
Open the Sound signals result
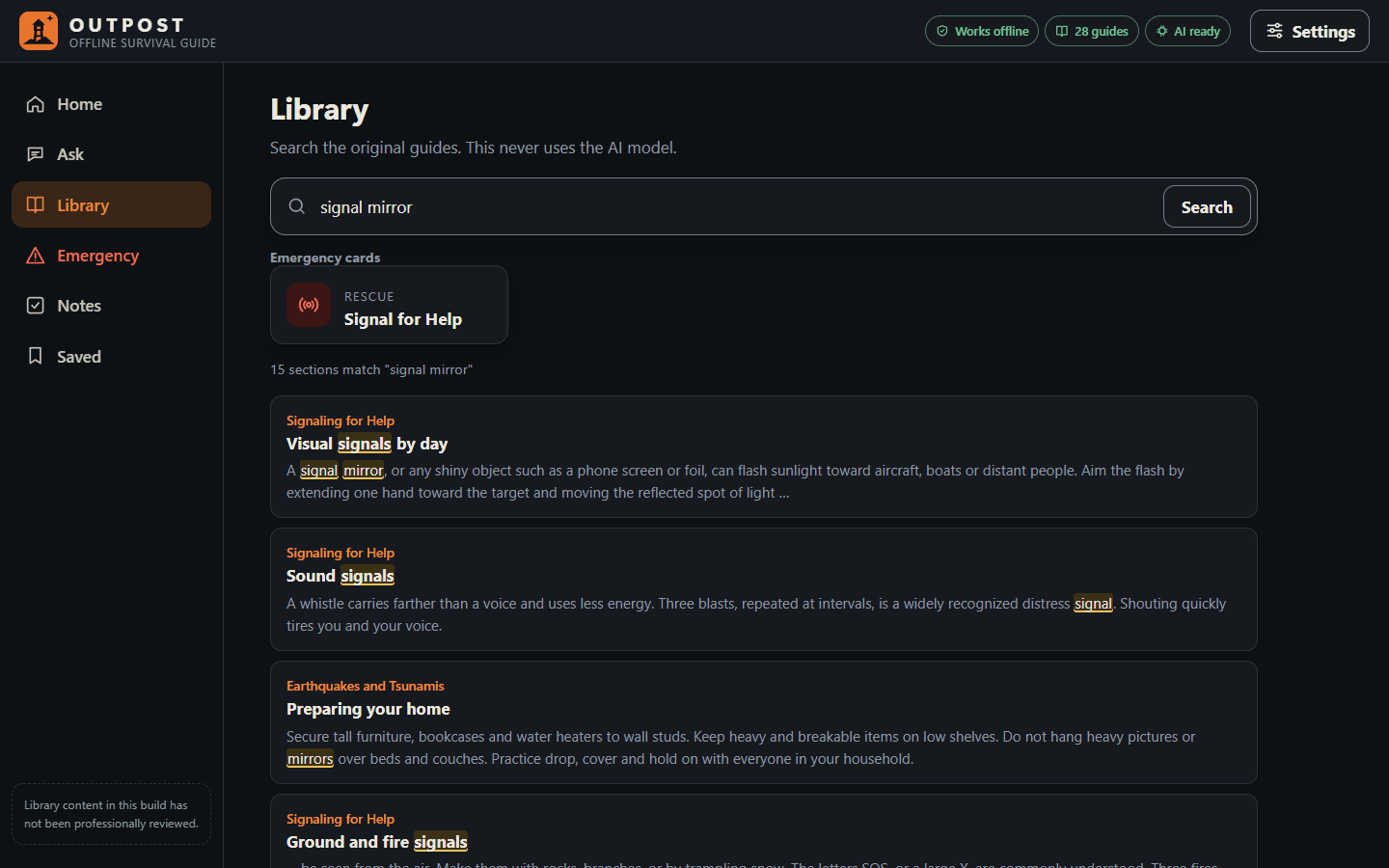764,589
